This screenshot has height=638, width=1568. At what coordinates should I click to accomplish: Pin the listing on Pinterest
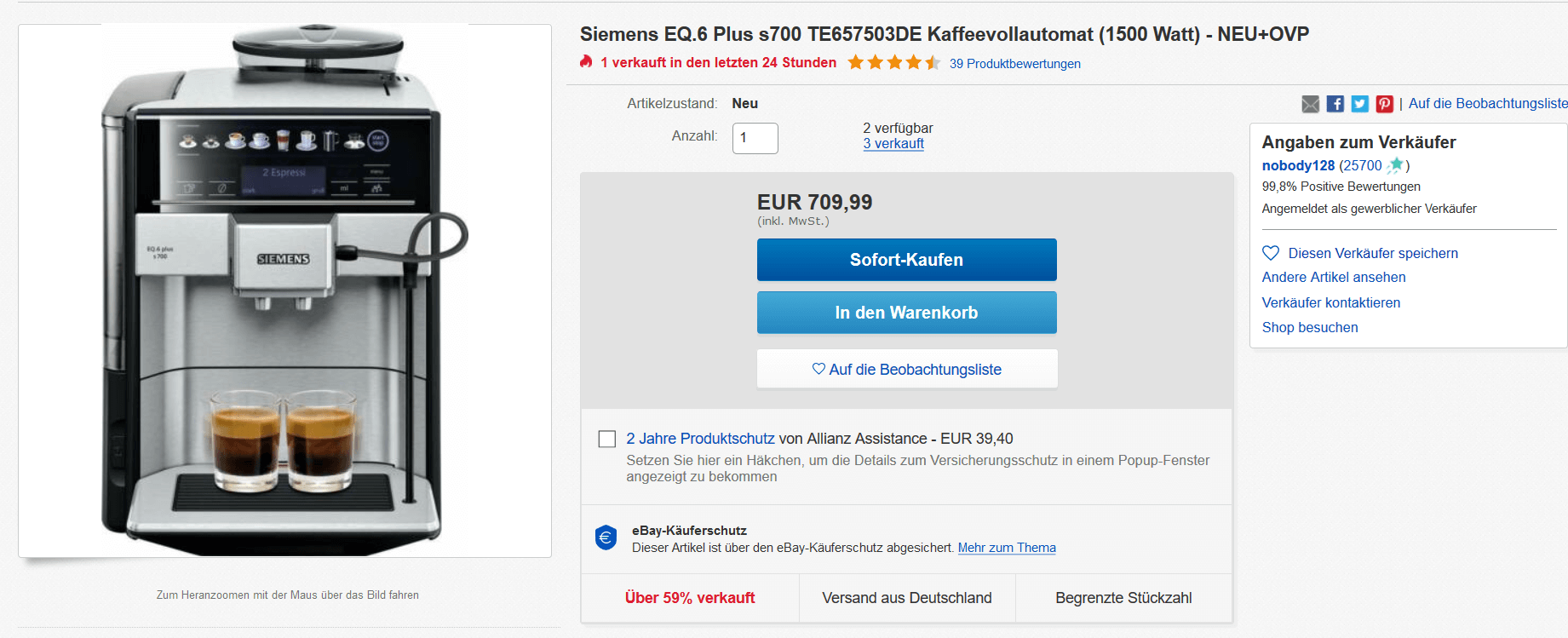coord(1384,104)
